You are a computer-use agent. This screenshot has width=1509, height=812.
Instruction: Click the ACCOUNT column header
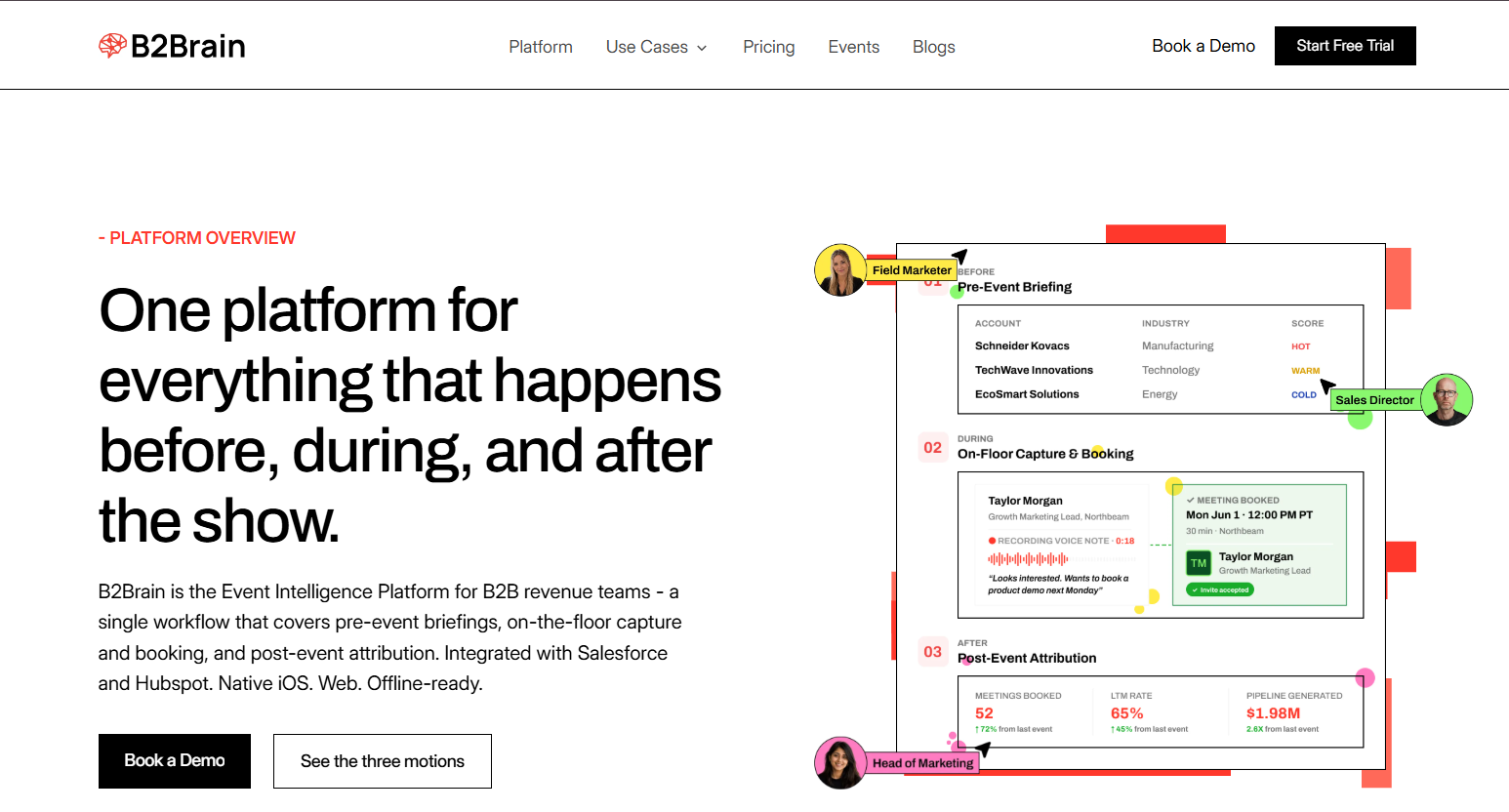click(998, 323)
